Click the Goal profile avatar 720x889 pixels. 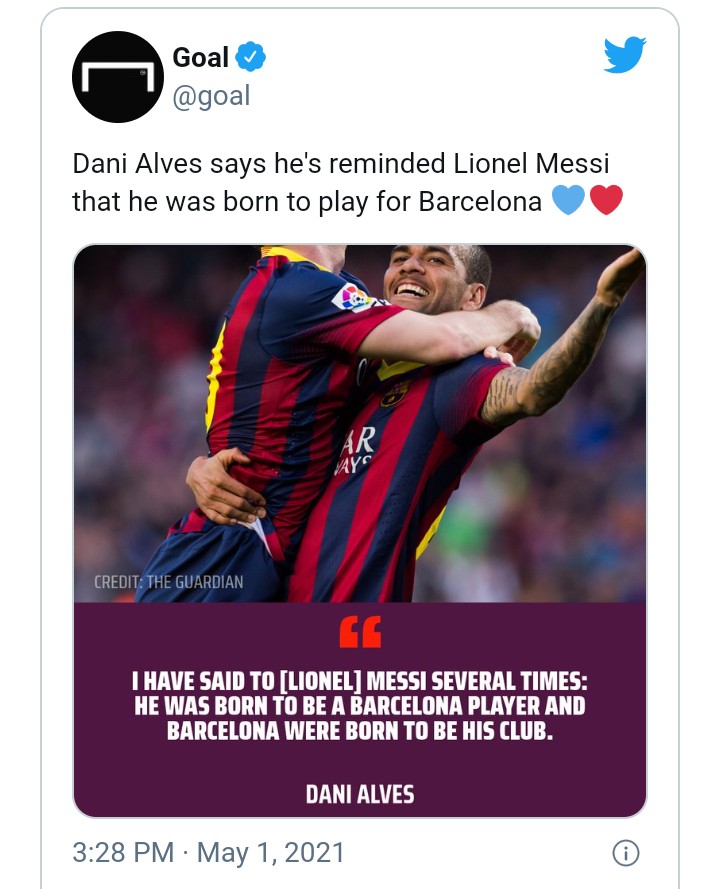(x=118, y=77)
